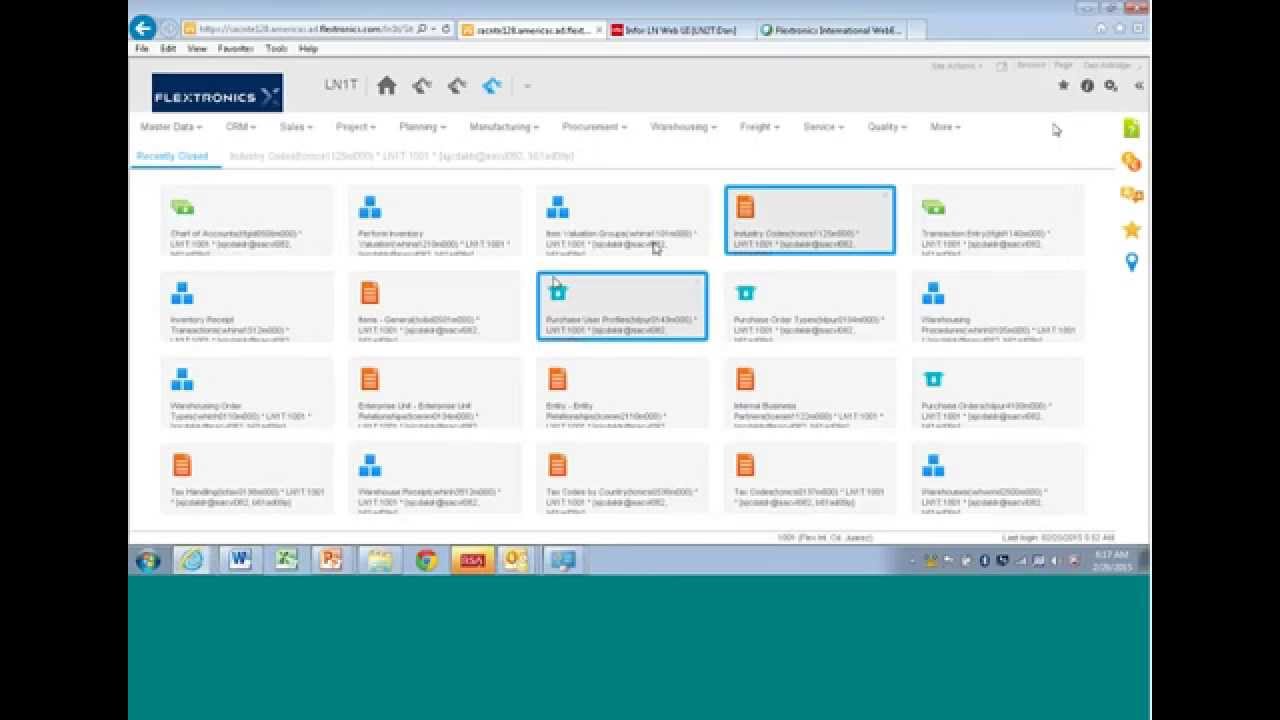Open browser Tools menu

click(x=277, y=48)
